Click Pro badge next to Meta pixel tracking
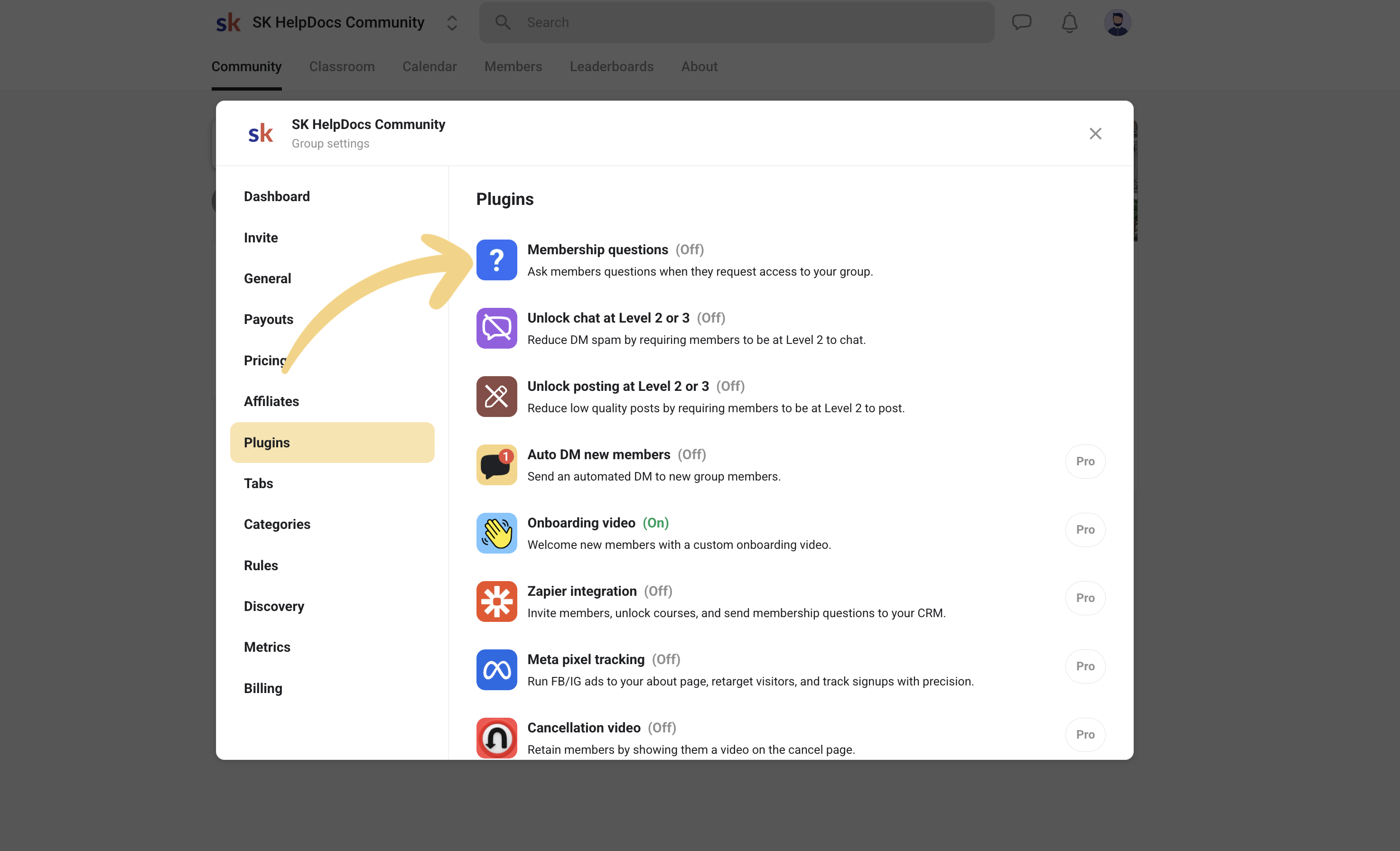This screenshot has height=851, width=1400. pos(1085,666)
